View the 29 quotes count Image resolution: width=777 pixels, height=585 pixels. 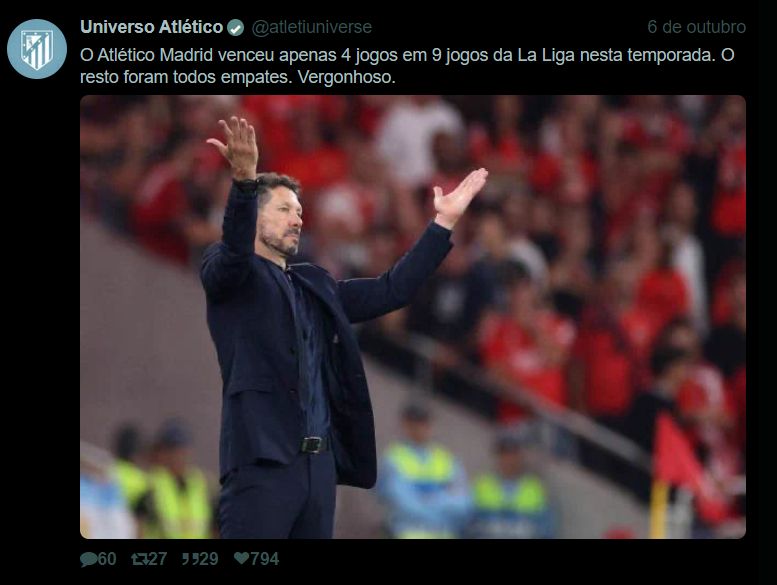[x=208, y=559]
